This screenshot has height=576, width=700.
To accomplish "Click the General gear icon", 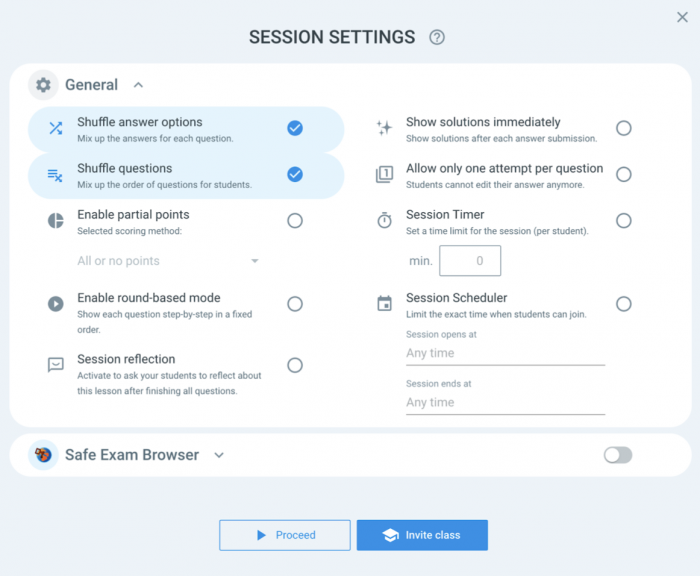I will pyautogui.click(x=43, y=85).
